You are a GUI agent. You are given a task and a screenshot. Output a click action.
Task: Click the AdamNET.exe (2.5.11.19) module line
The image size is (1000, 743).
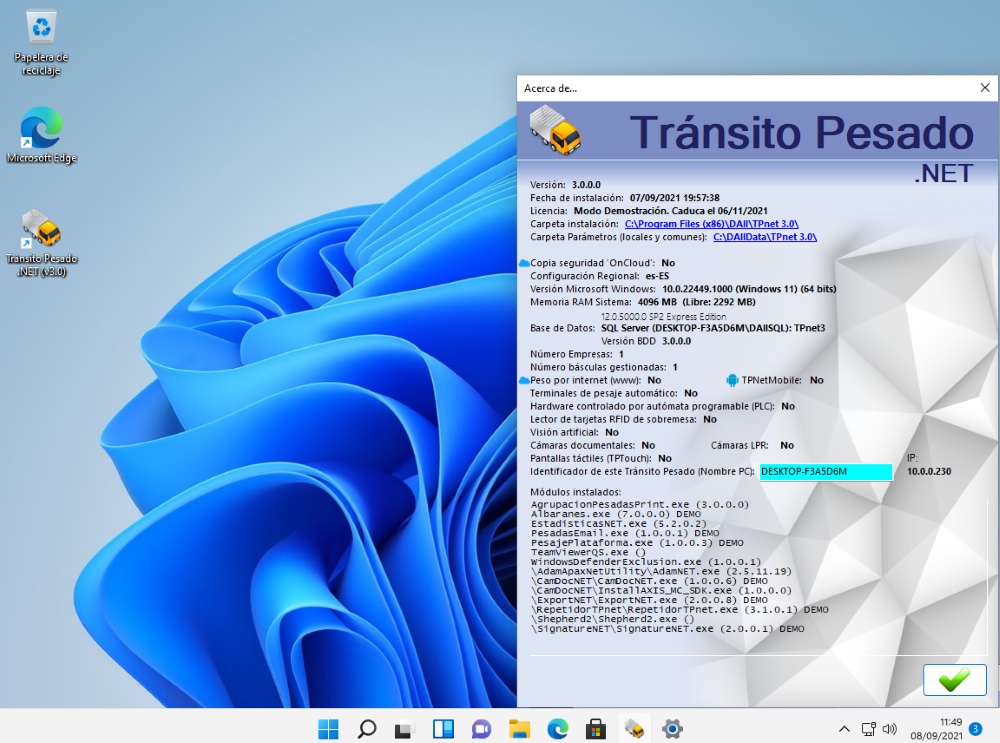tap(661, 571)
